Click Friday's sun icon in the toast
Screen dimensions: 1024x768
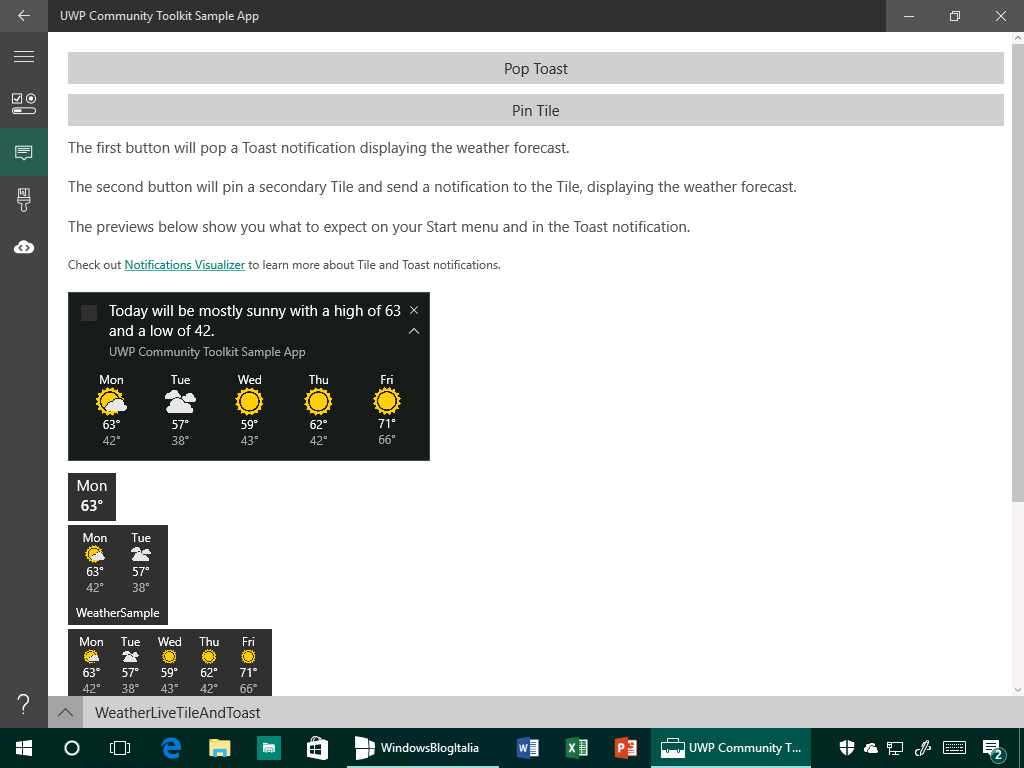(x=387, y=401)
